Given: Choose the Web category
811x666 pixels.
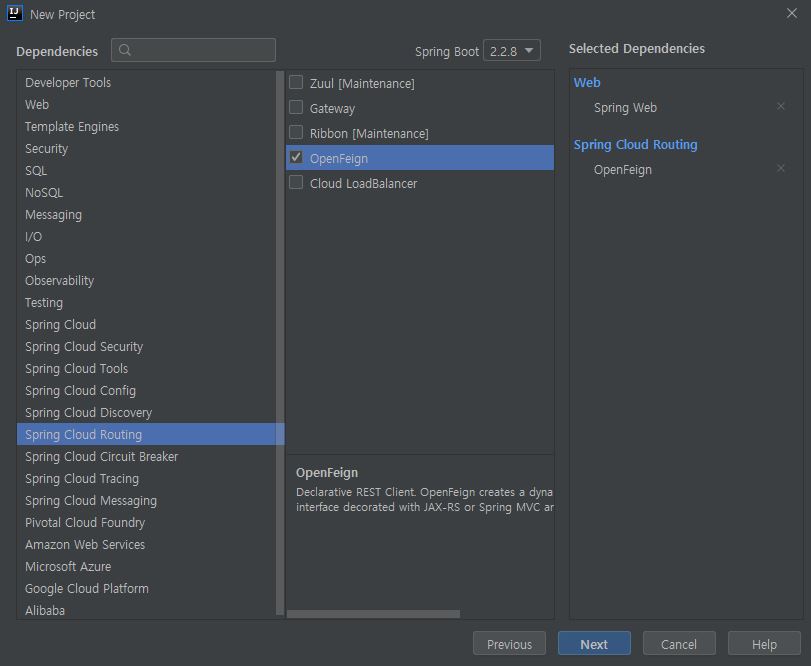Looking at the screenshot, I should (x=146, y=104).
